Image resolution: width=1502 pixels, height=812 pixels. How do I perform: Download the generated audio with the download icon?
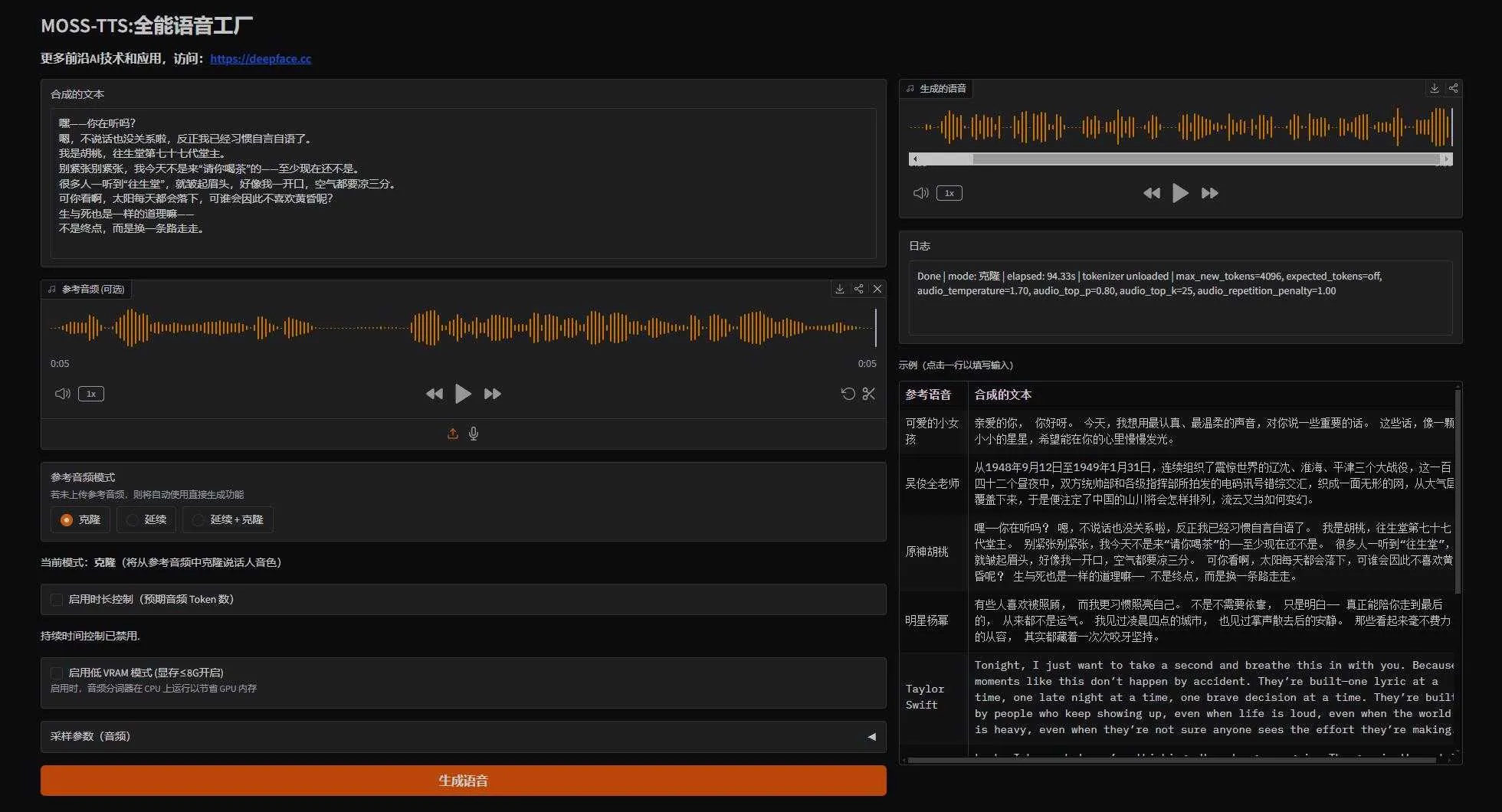[x=1434, y=88]
